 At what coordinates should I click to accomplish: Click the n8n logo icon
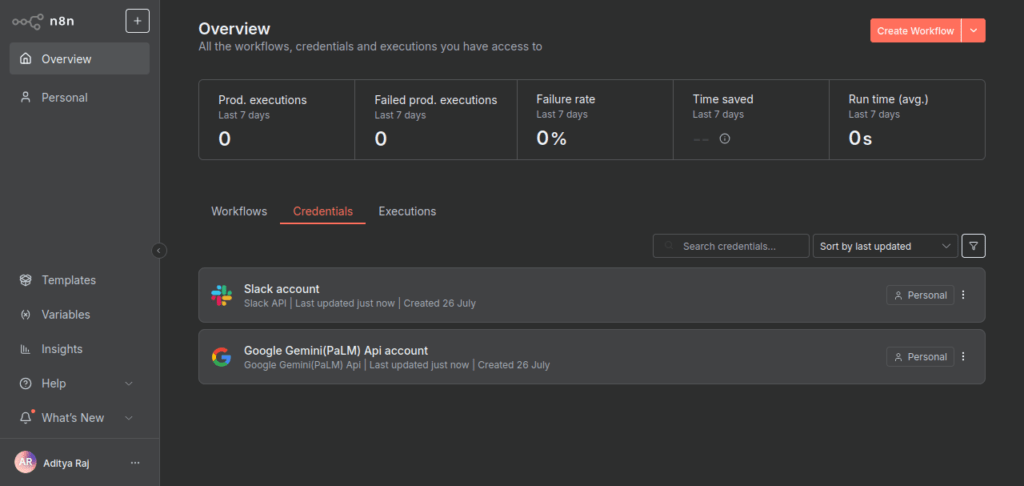(27, 20)
